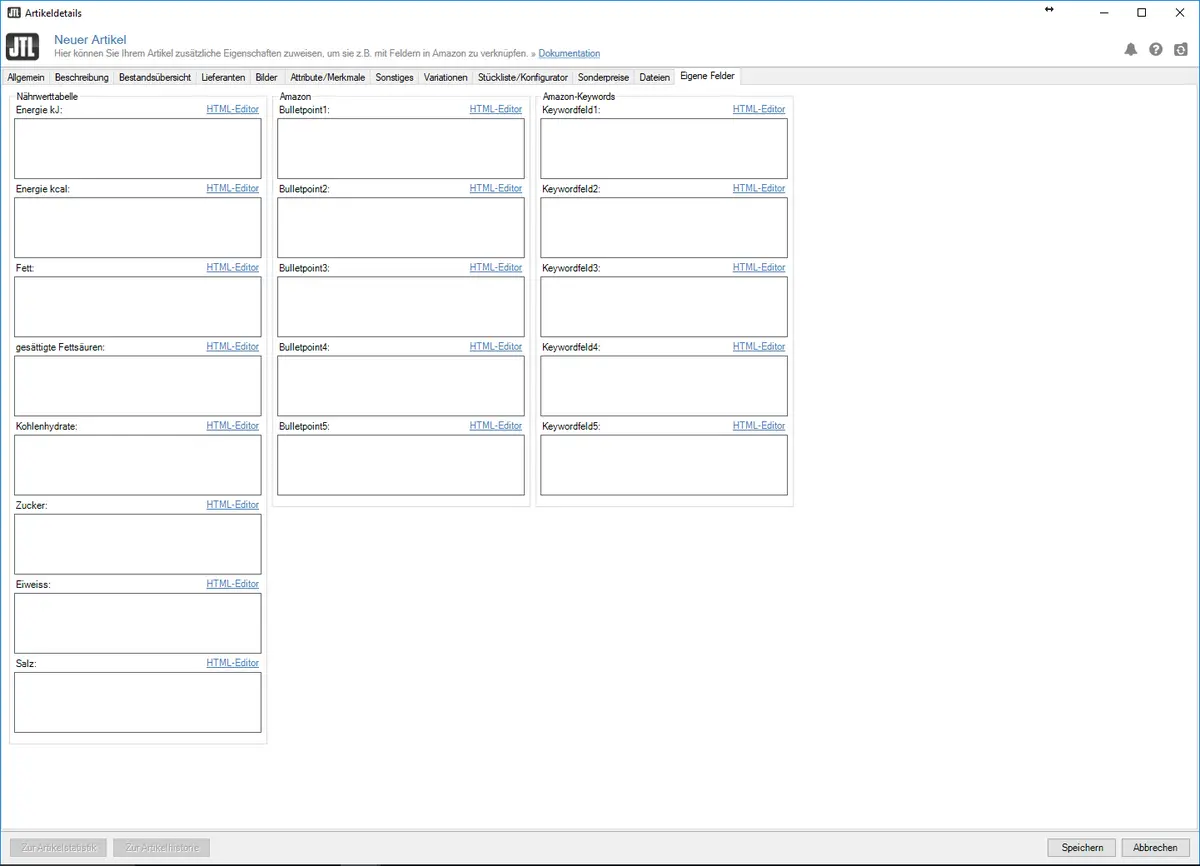Open the notifications bell icon

pos(1131,49)
